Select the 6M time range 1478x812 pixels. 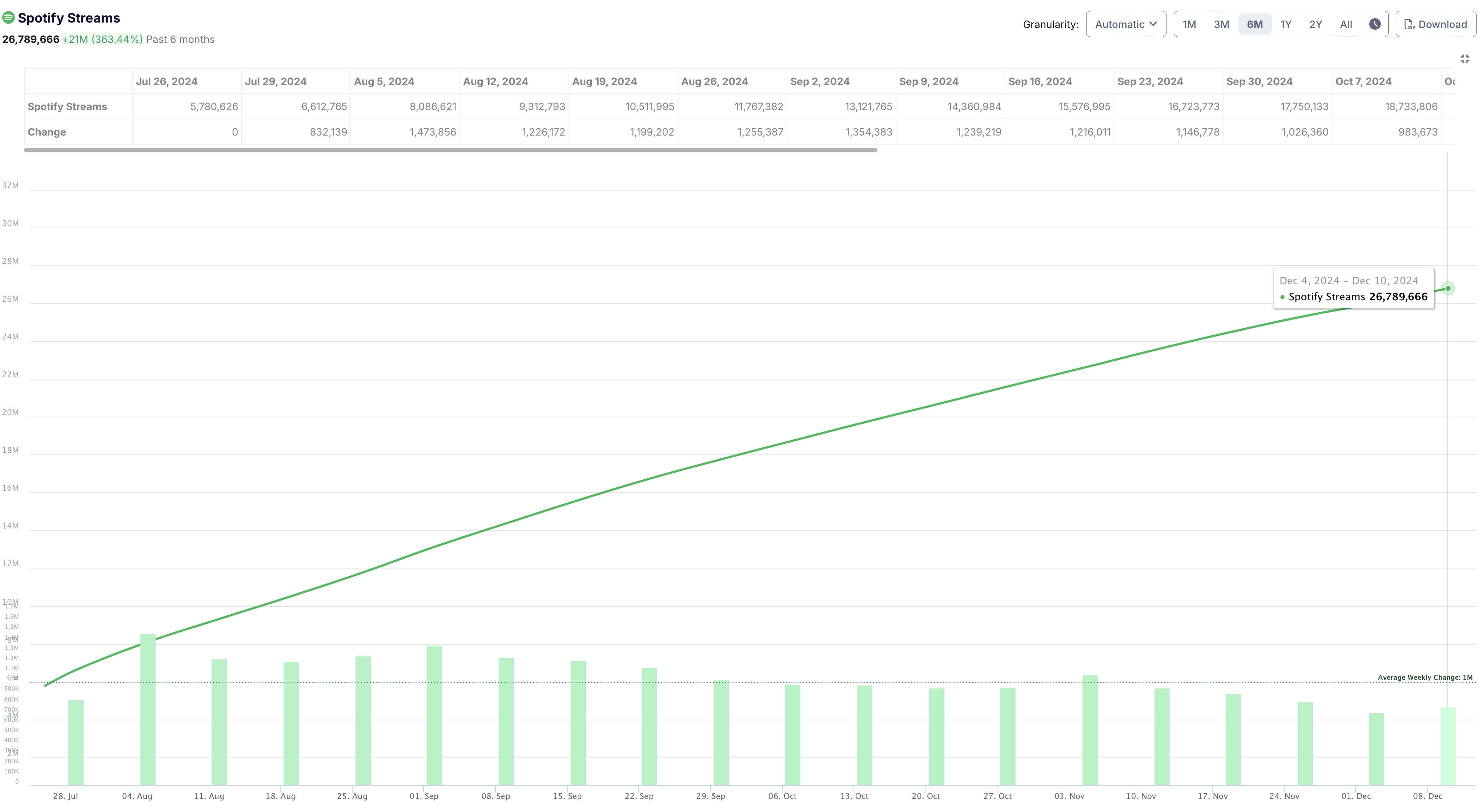[x=1255, y=24]
